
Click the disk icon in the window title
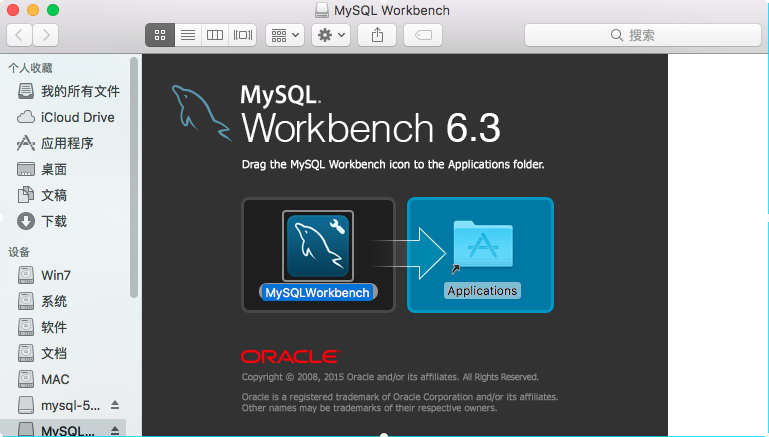coord(322,10)
